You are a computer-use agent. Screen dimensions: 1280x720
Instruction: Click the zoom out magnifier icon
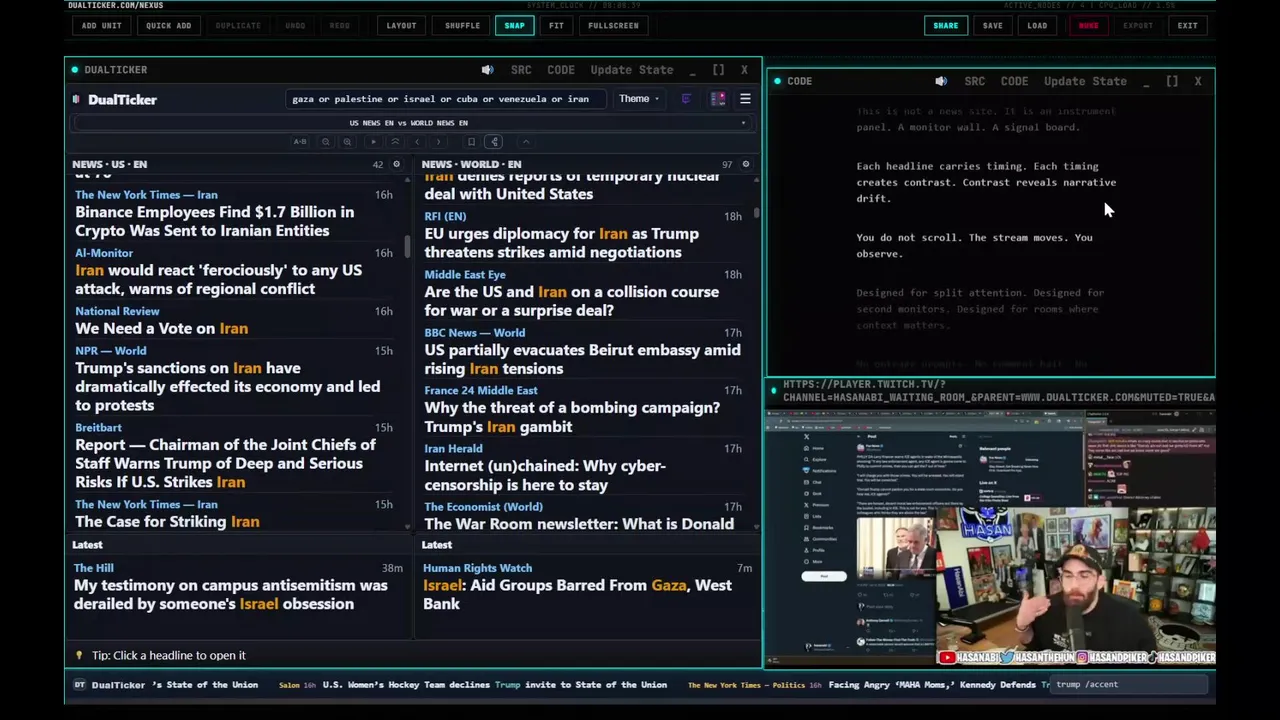(x=326, y=142)
